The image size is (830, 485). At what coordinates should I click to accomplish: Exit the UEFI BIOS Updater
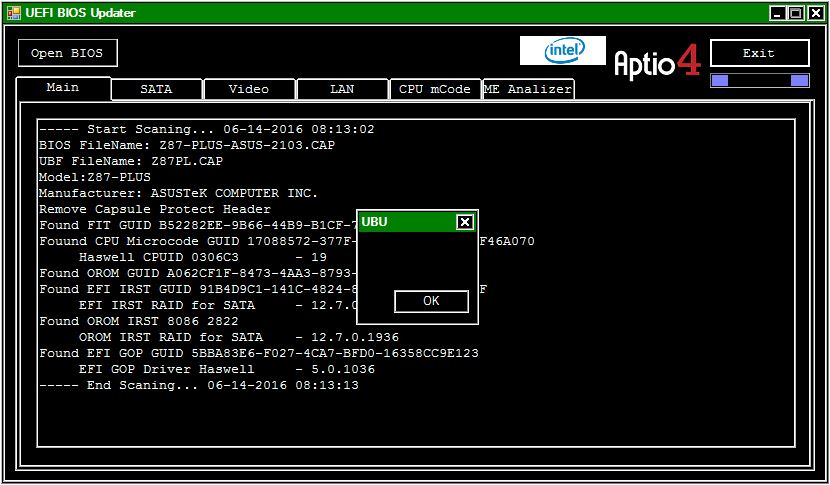(759, 53)
